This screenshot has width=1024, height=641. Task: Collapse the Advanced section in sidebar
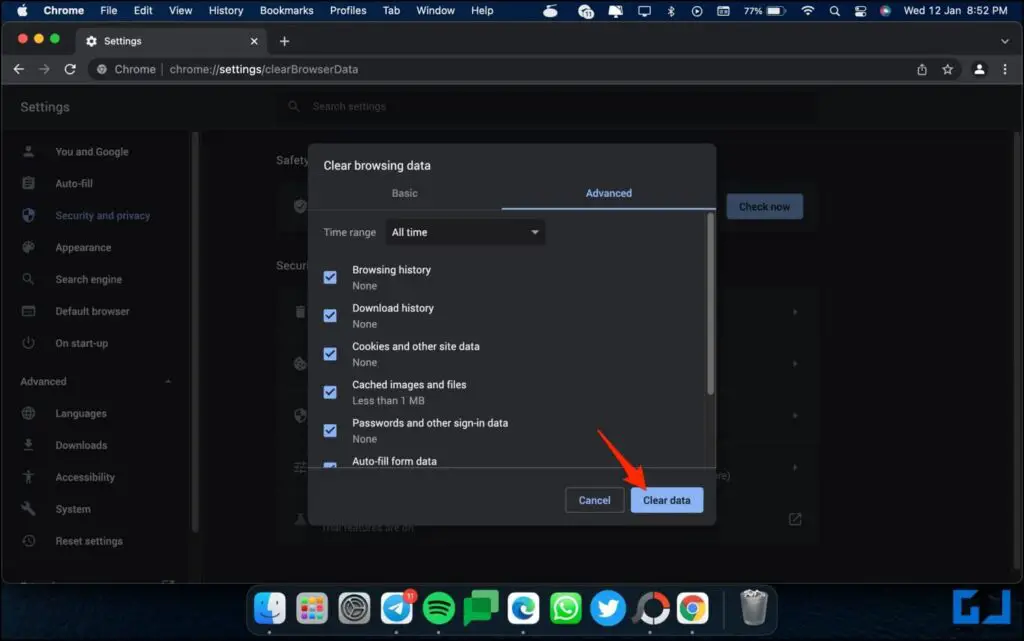168,381
